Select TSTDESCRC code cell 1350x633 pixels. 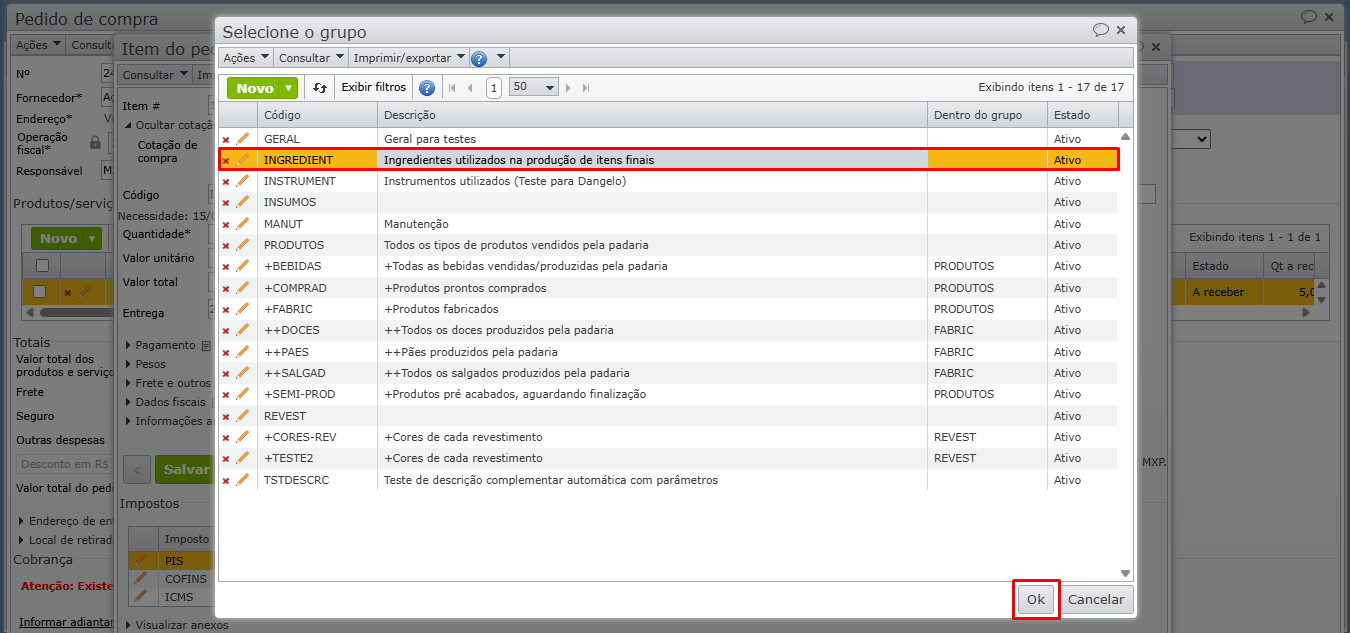point(317,480)
